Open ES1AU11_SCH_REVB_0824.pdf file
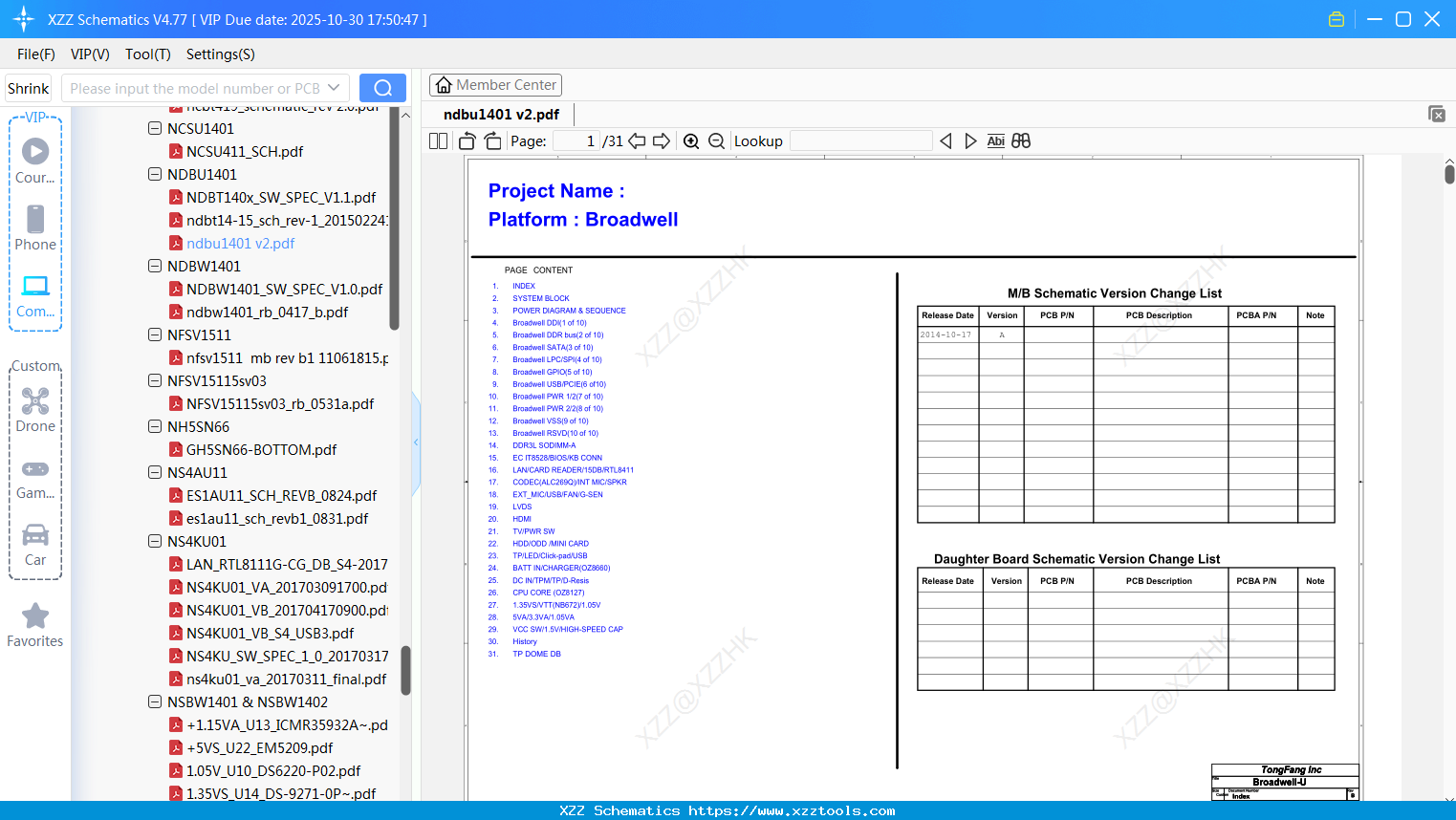1456x820 pixels. 281,495
